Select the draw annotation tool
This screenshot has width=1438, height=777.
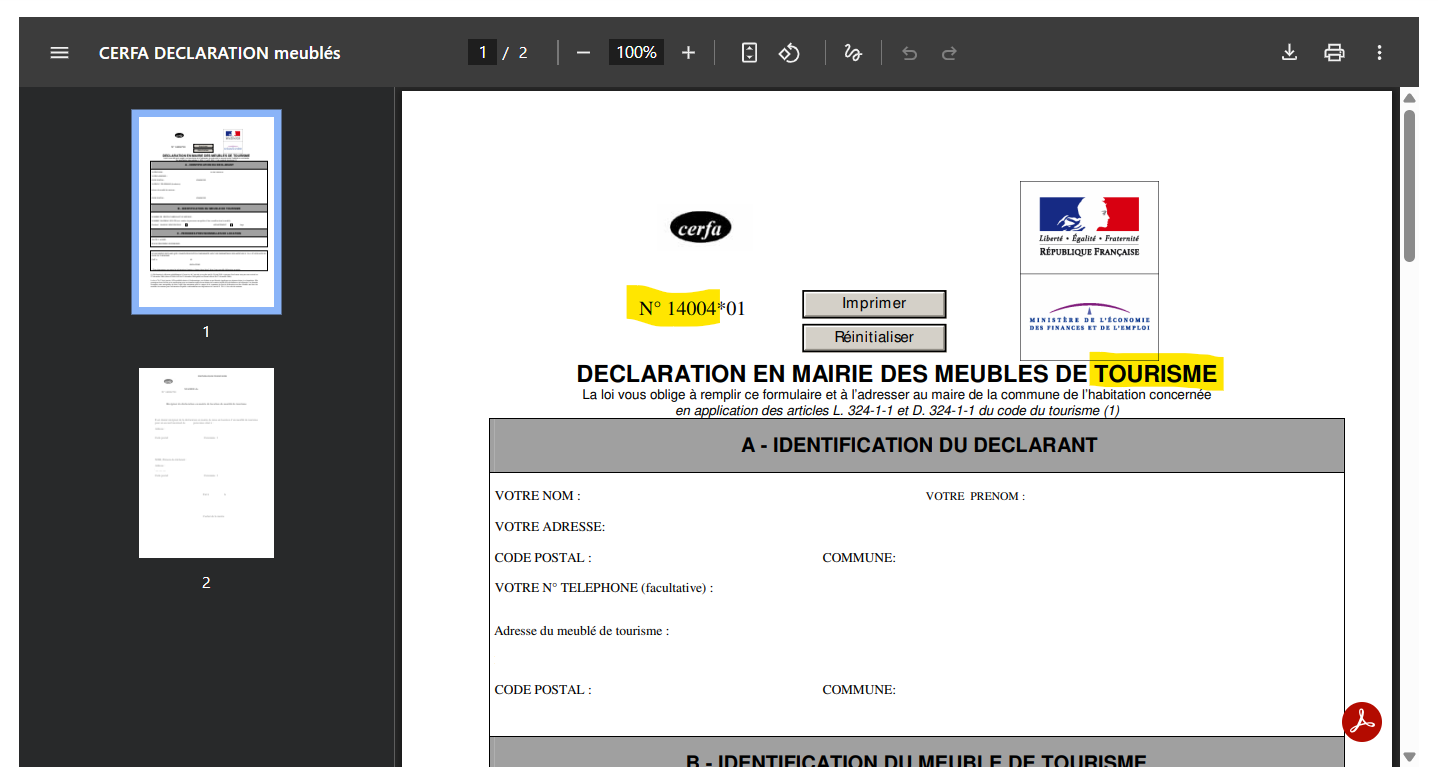coord(853,53)
